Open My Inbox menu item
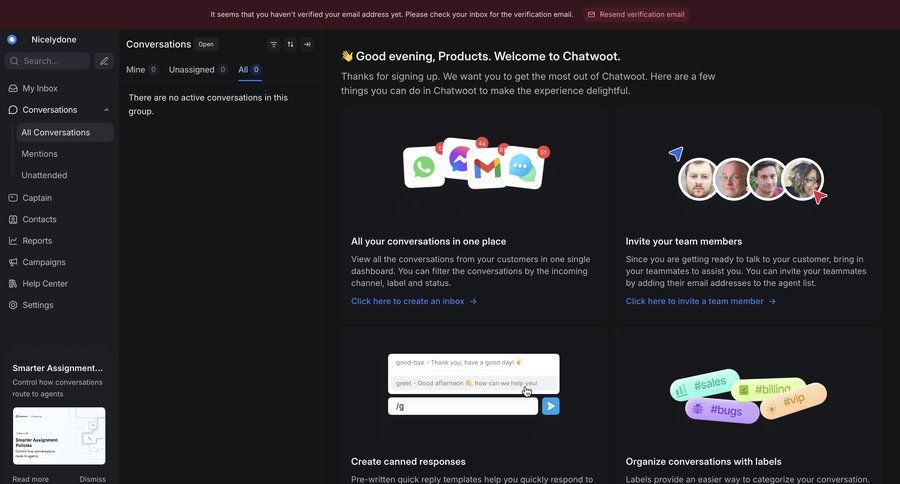 (x=59, y=88)
